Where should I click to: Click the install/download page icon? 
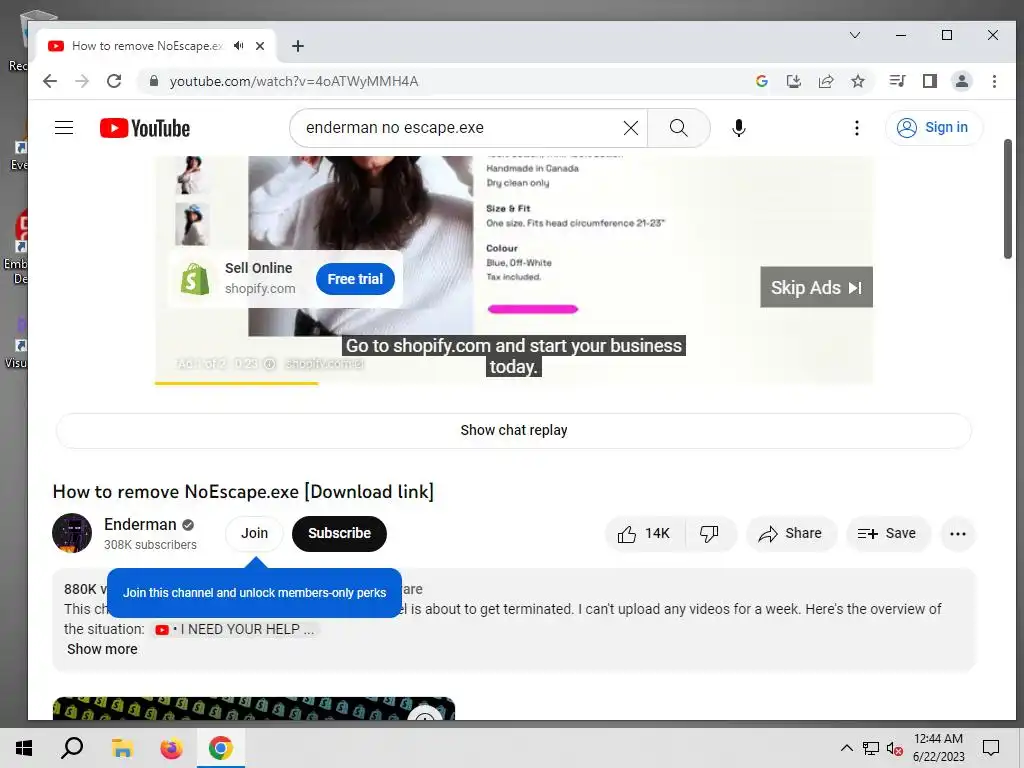[x=793, y=81]
